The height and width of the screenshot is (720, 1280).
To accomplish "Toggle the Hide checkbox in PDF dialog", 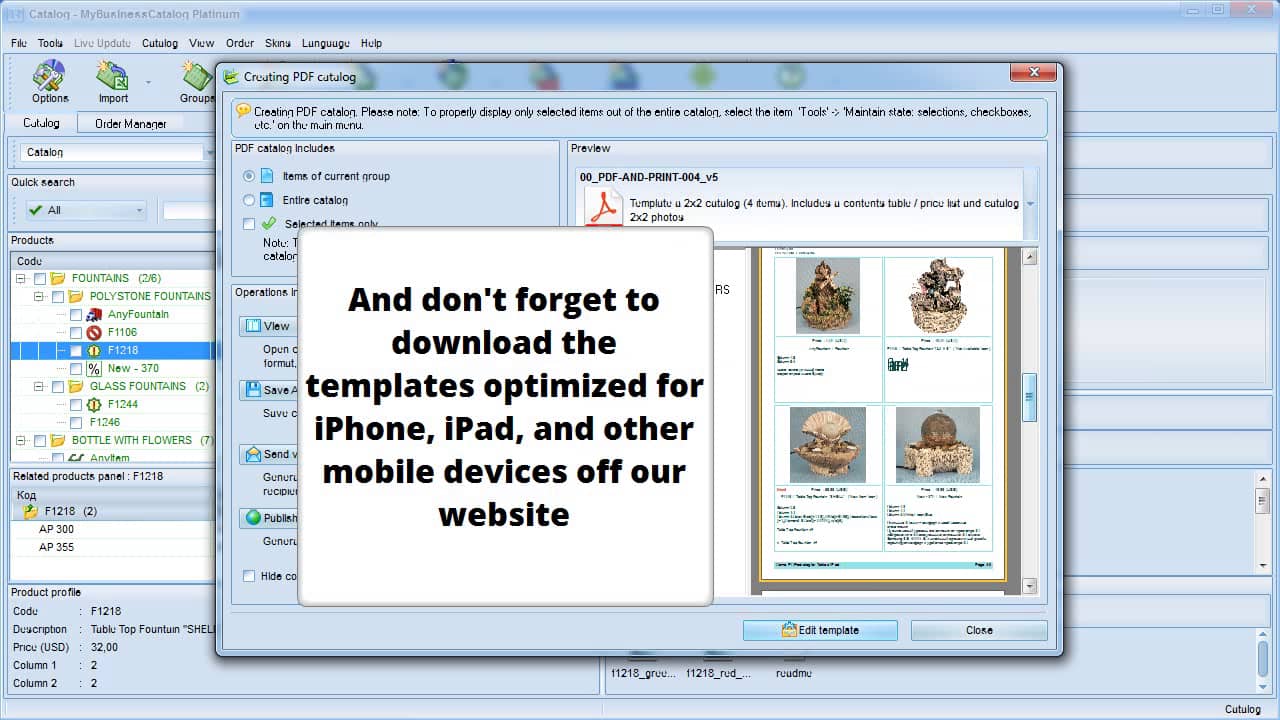I will click(x=249, y=576).
